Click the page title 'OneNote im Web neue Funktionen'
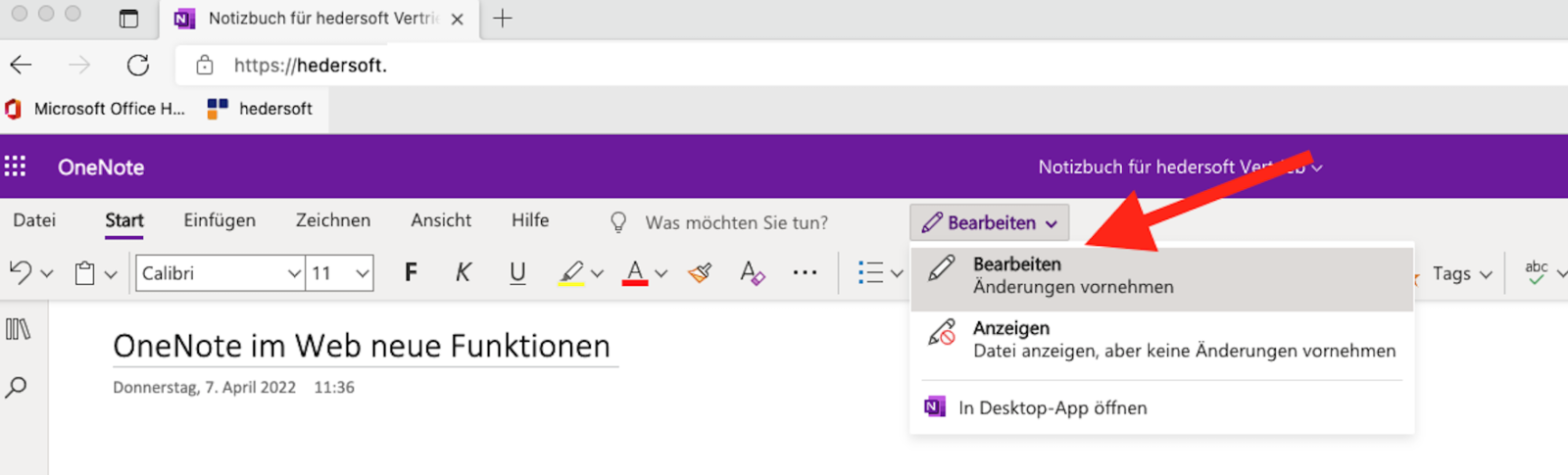Screen dimensions: 1568x475 click(x=362, y=346)
